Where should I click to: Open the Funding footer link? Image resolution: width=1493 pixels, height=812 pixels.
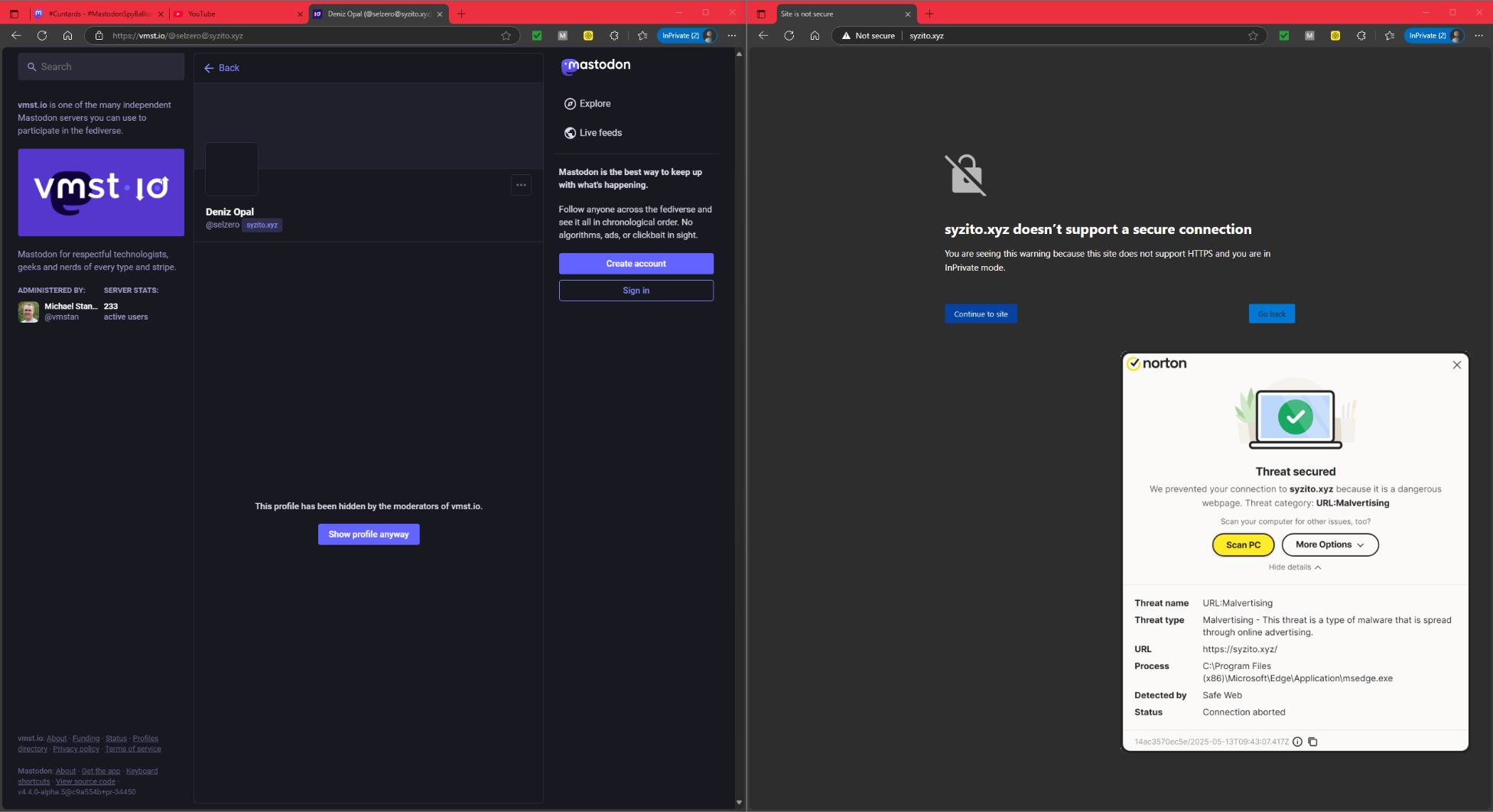point(86,739)
